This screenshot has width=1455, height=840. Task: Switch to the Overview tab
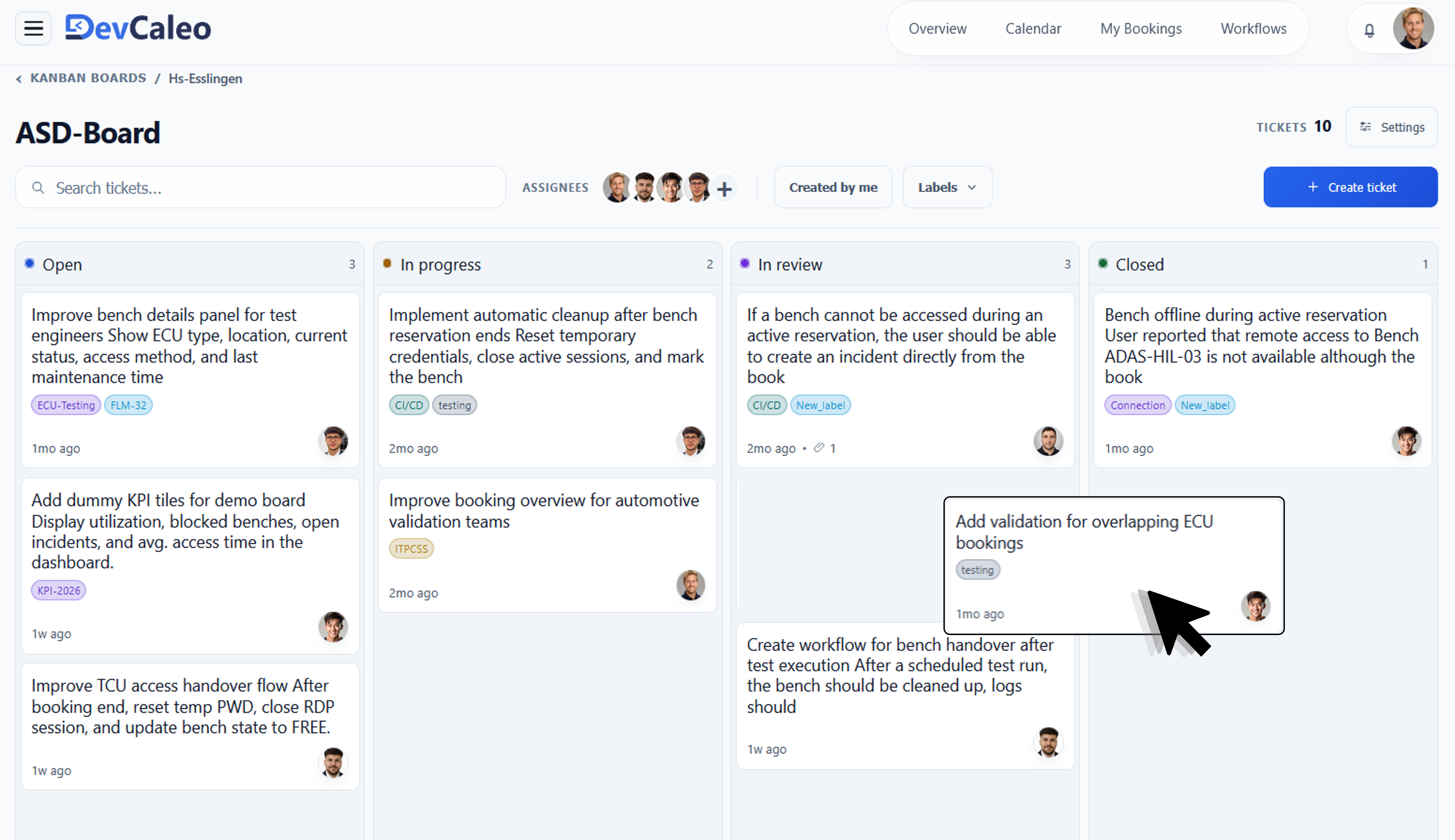(x=937, y=28)
